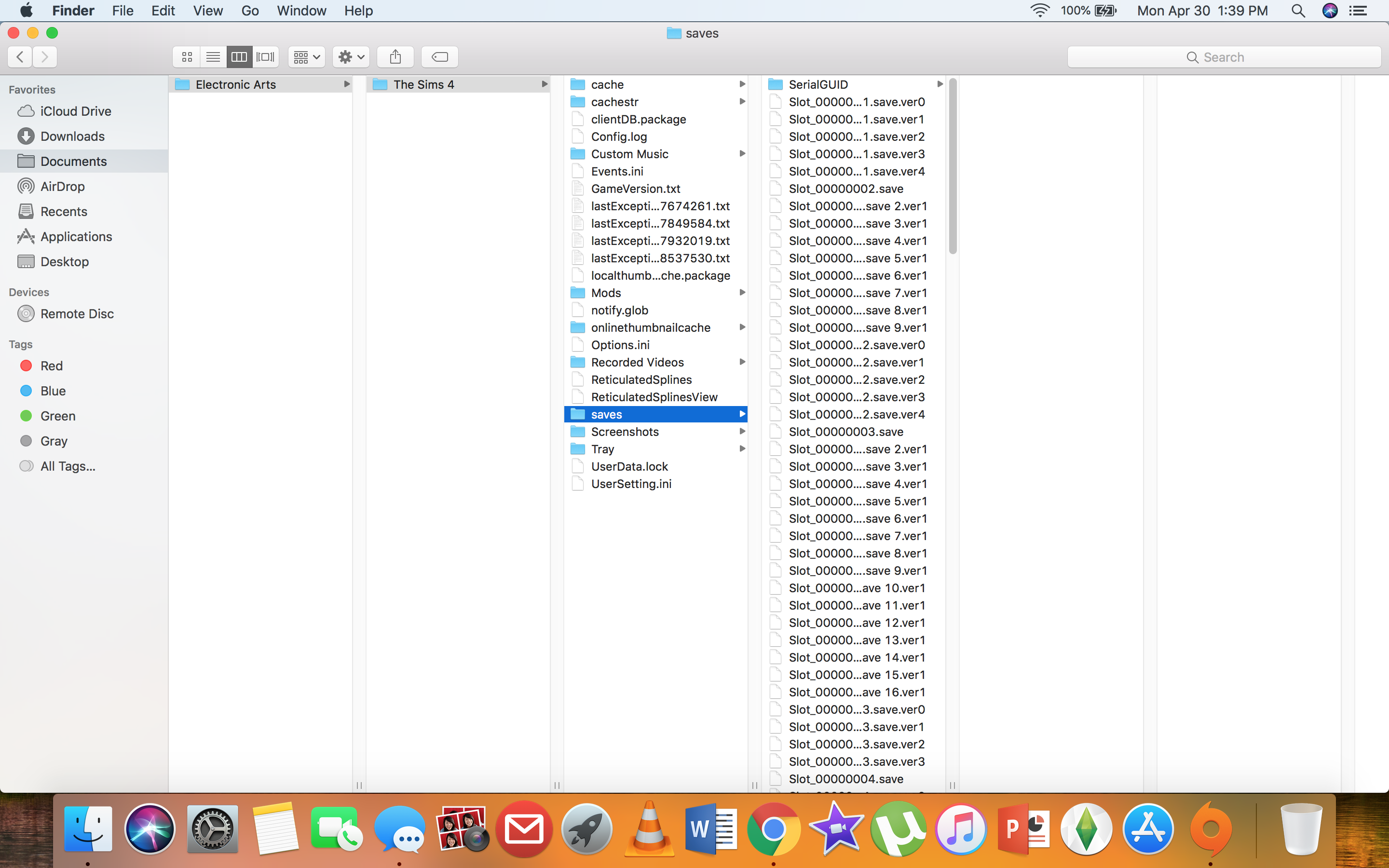This screenshot has height=868, width=1389.
Task: Select file GameVersion.txt
Action: click(655, 189)
